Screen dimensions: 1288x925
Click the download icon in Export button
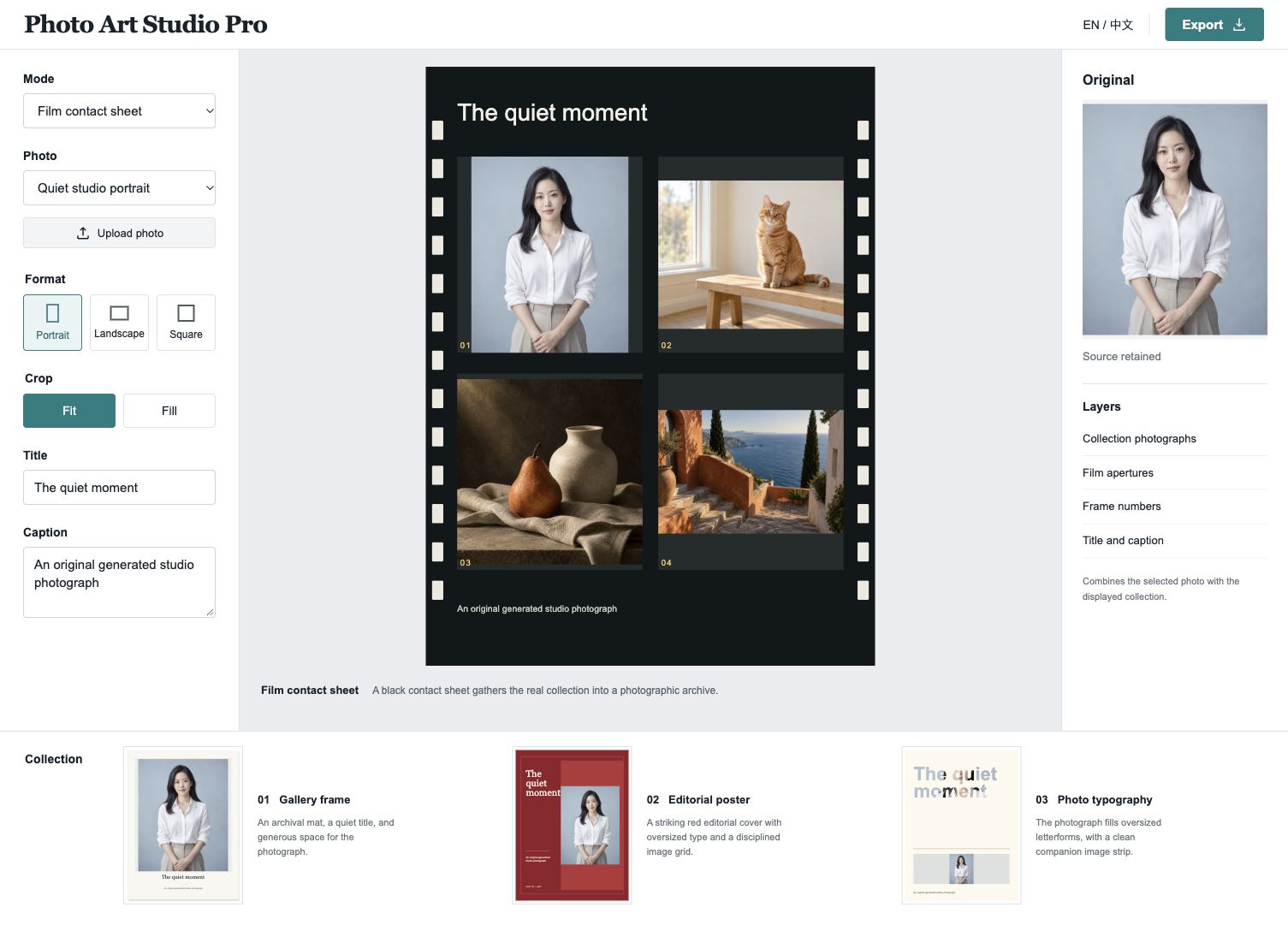pyautogui.click(x=1238, y=25)
